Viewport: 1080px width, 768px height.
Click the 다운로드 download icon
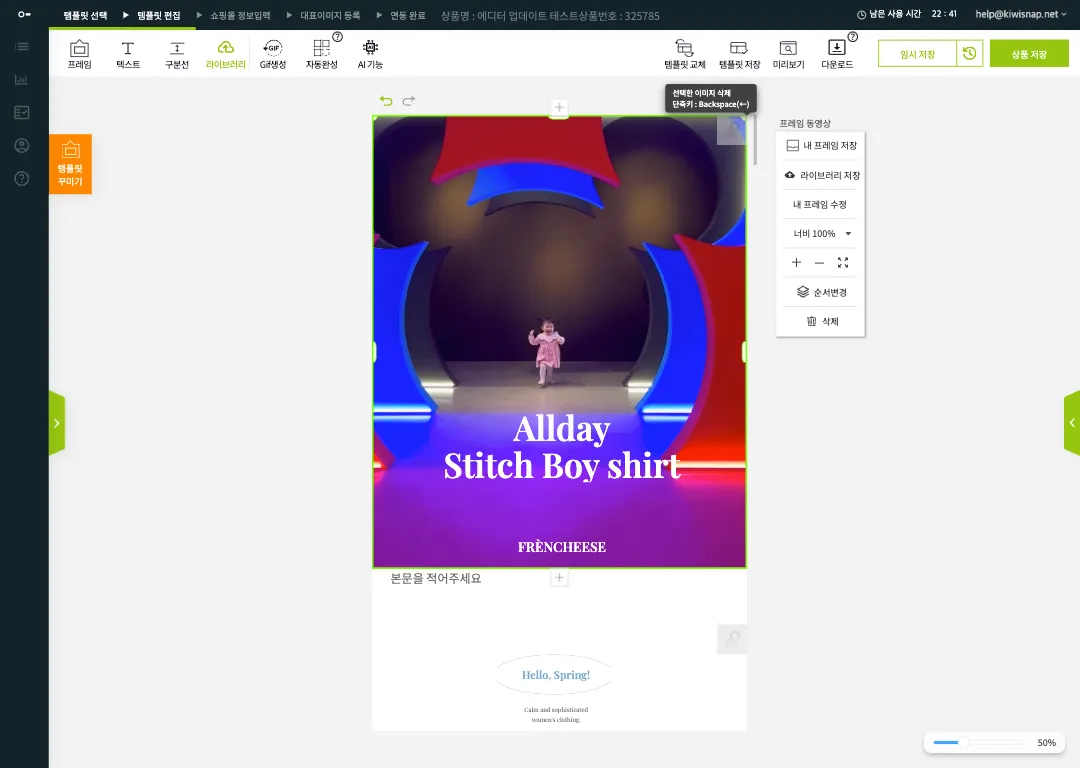pos(836,54)
